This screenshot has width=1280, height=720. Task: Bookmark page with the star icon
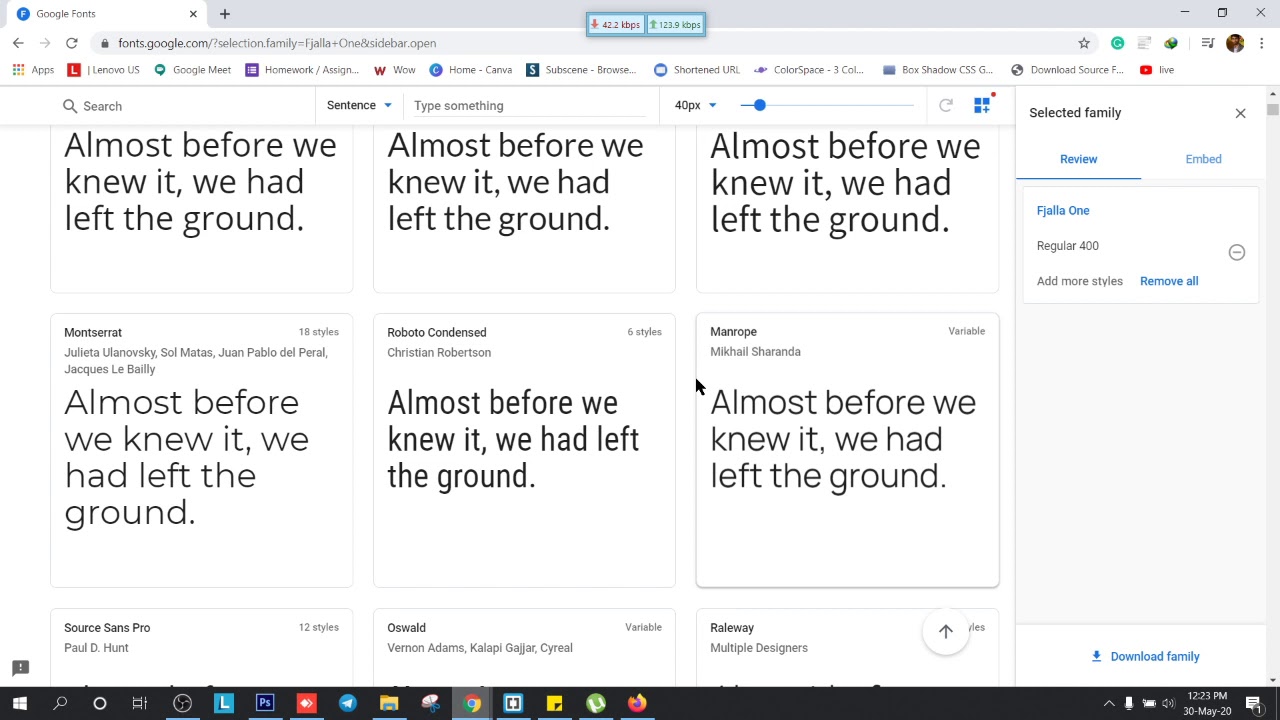(1084, 43)
